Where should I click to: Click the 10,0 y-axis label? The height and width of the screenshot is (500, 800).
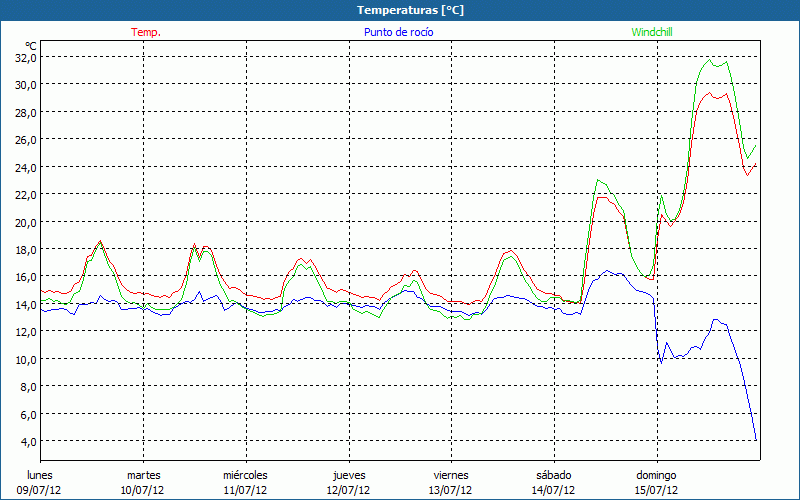[x=26, y=359]
